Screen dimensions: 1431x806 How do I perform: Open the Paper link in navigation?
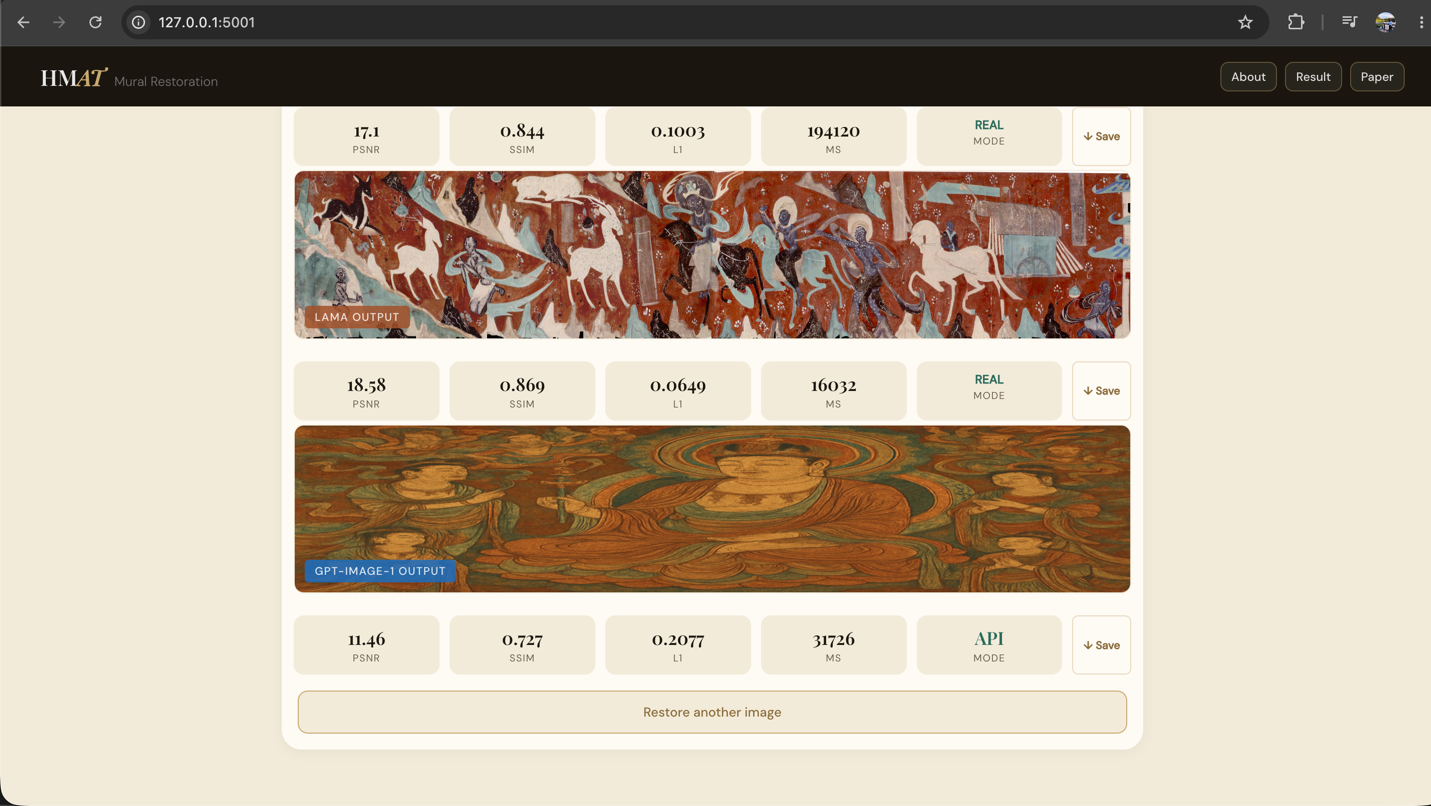(x=1377, y=77)
